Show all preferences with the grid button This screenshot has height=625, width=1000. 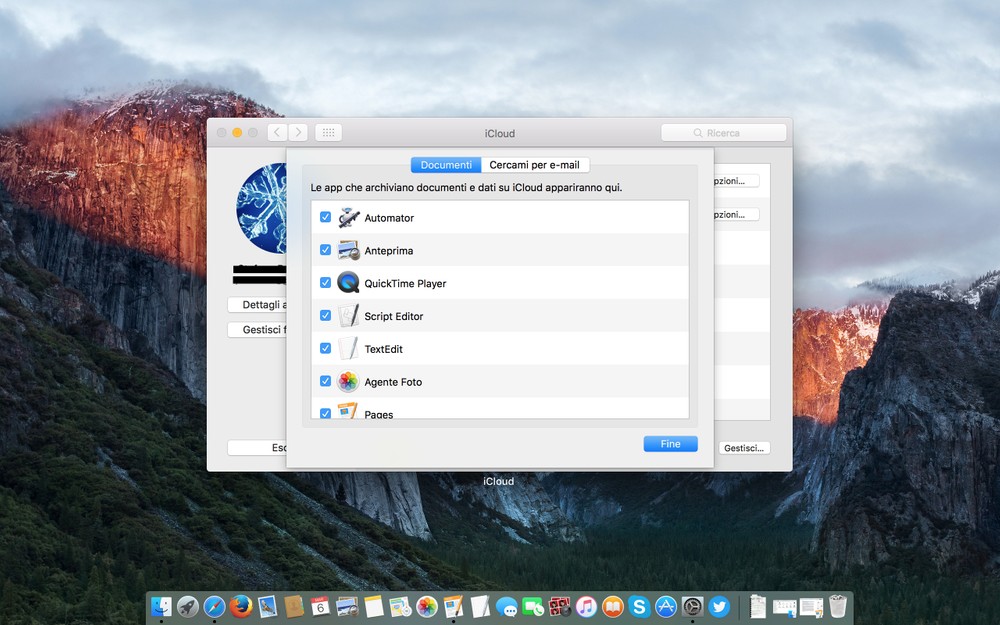[328, 132]
